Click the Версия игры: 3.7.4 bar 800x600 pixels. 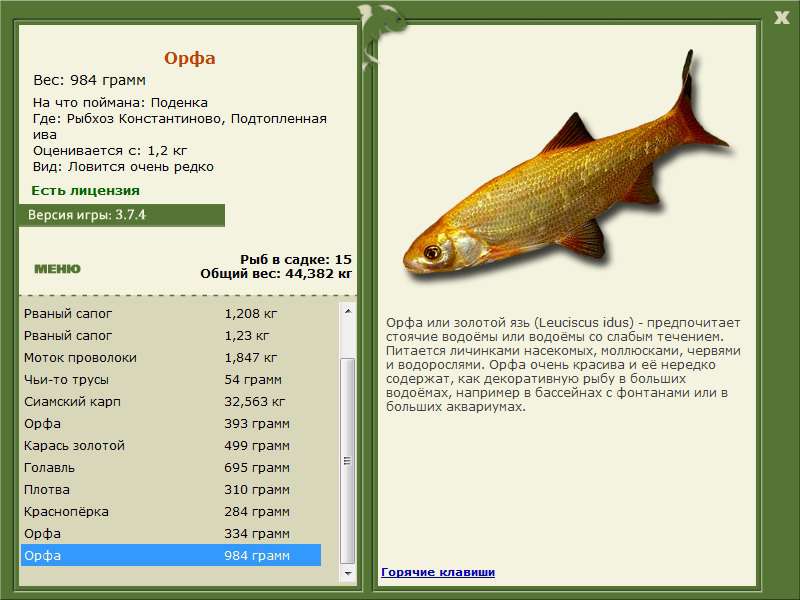click(x=121, y=215)
